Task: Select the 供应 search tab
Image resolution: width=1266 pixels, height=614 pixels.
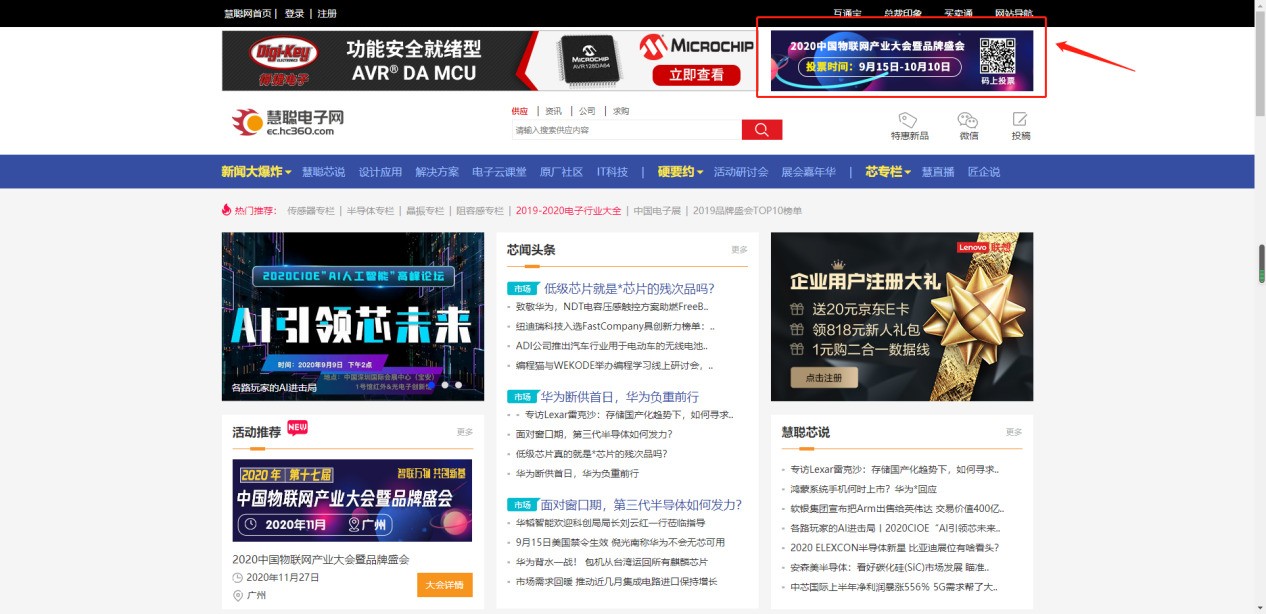Action: click(519, 111)
